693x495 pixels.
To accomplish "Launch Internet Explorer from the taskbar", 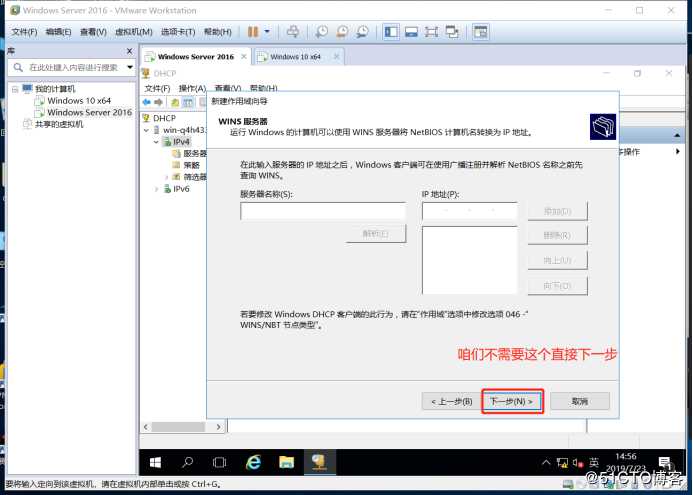I will point(253,462).
